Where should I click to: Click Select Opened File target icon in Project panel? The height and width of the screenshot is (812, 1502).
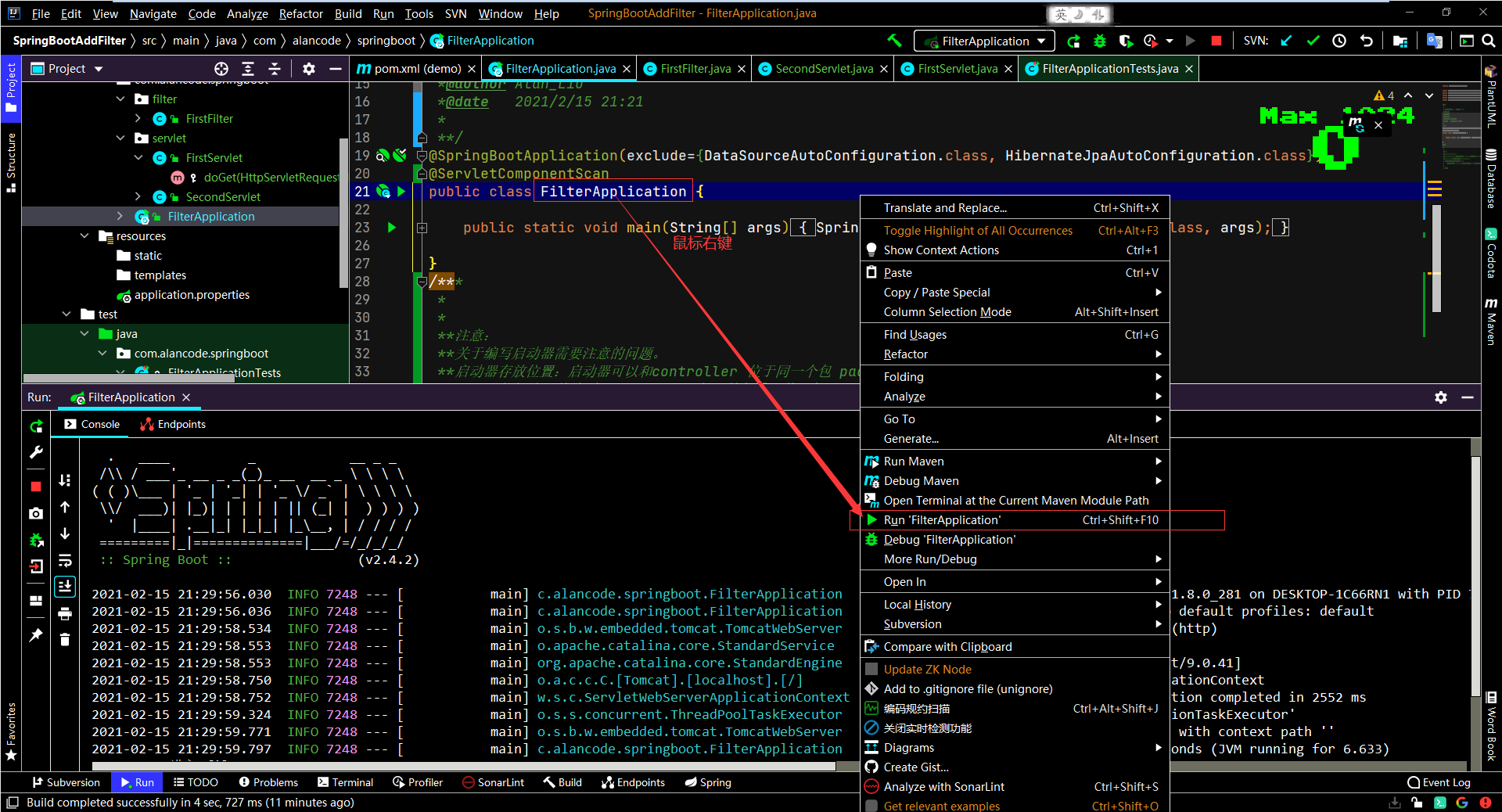click(x=221, y=69)
